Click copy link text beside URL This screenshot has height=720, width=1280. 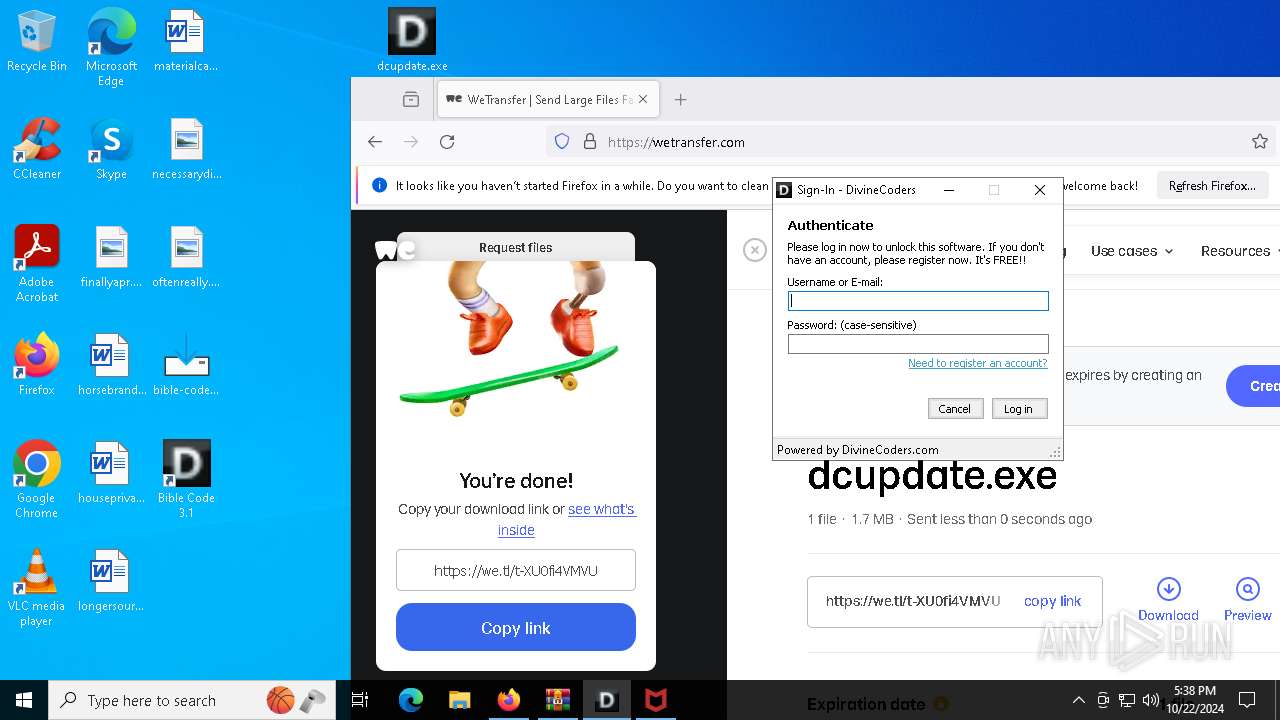(x=1052, y=601)
